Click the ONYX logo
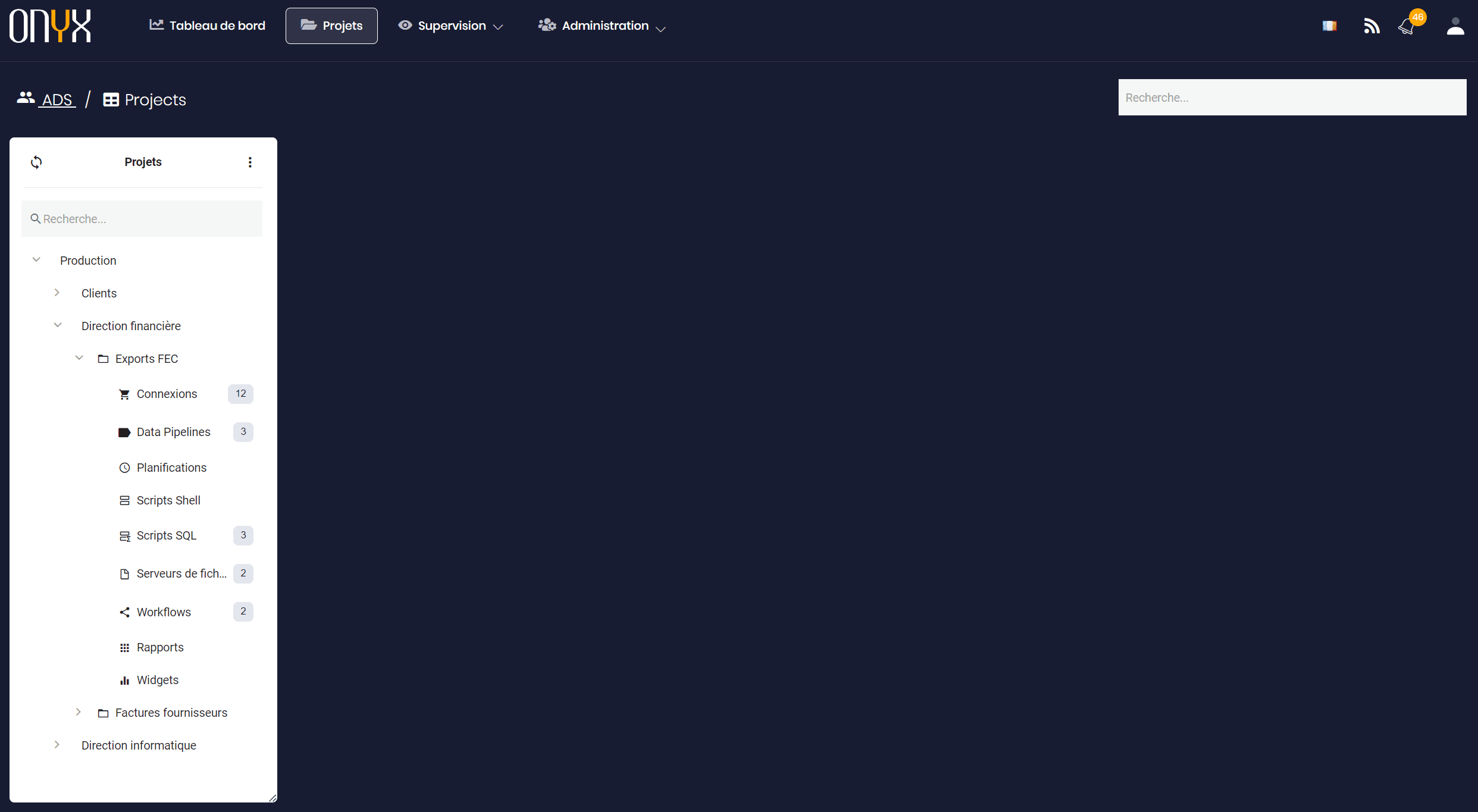 pyautogui.click(x=50, y=26)
